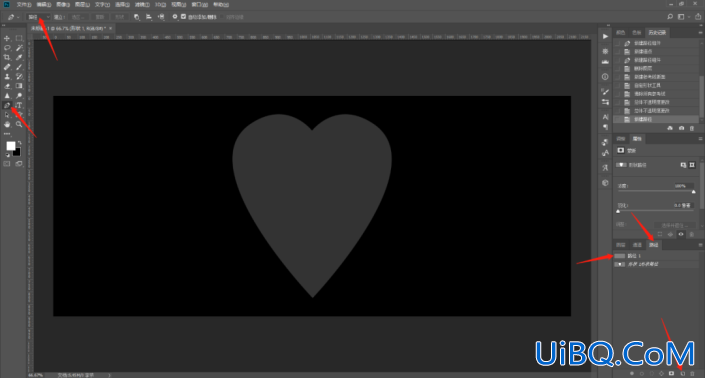
Task: Select the Eyedropper tool
Action: [19, 58]
